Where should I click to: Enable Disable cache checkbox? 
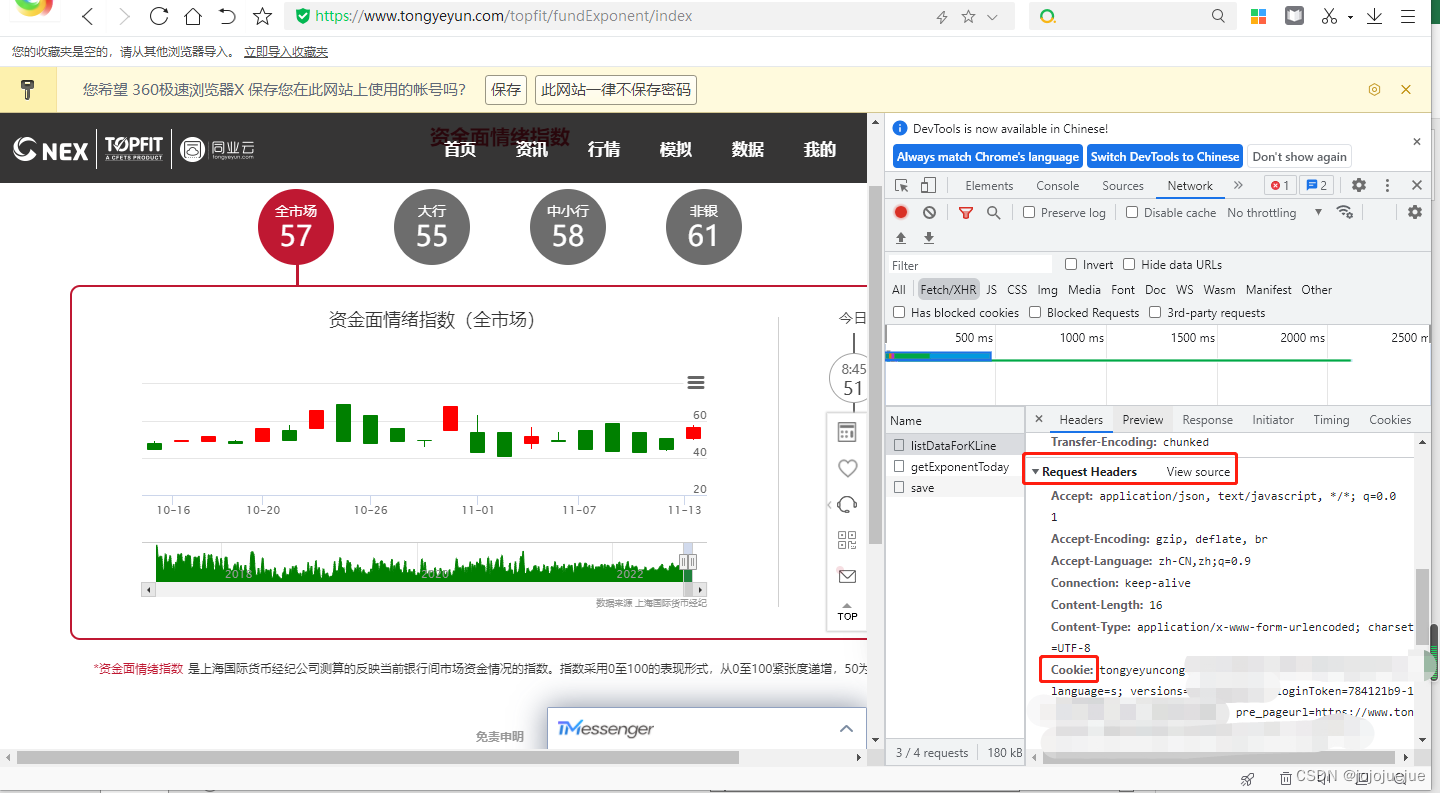coord(1132,212)
